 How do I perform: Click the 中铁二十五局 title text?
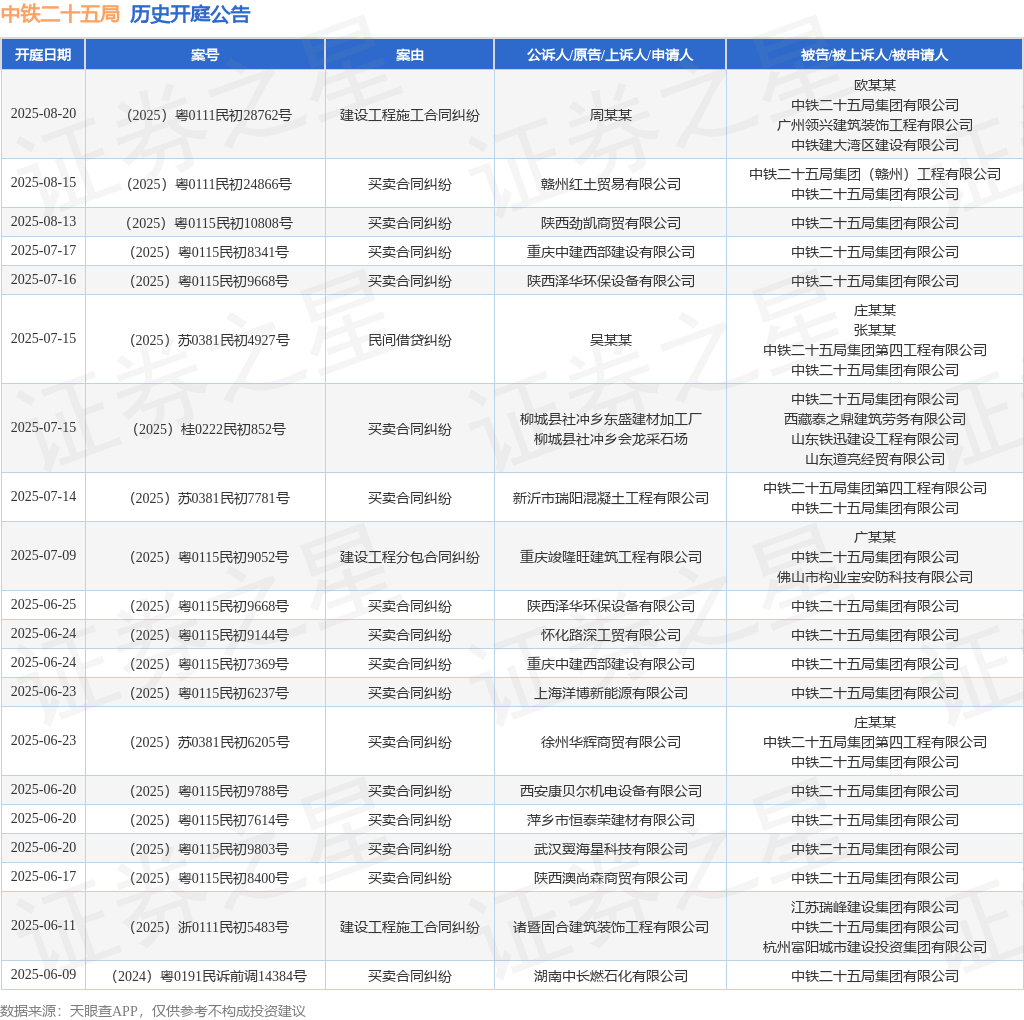[x=60, y=14]
